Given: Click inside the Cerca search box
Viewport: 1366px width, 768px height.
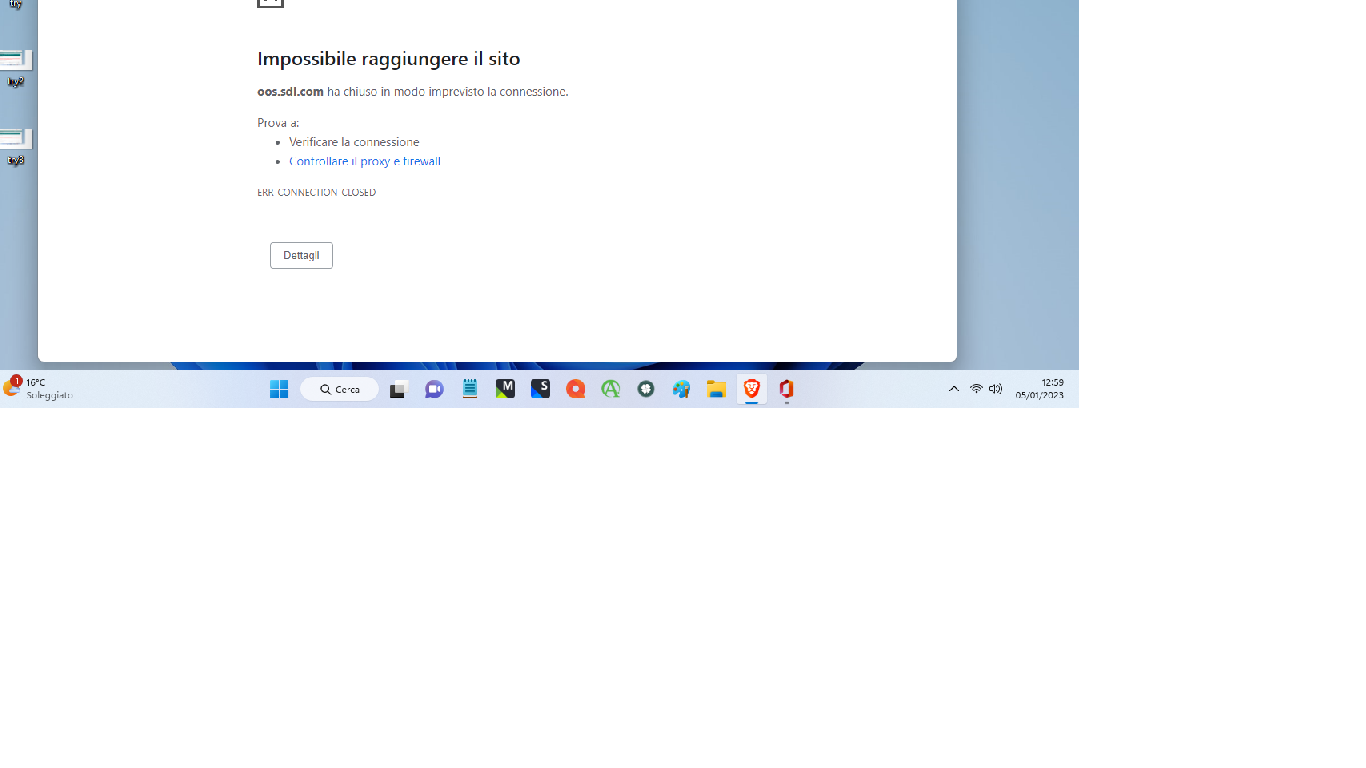Looking at the screenshot, I should click(339, 389).
